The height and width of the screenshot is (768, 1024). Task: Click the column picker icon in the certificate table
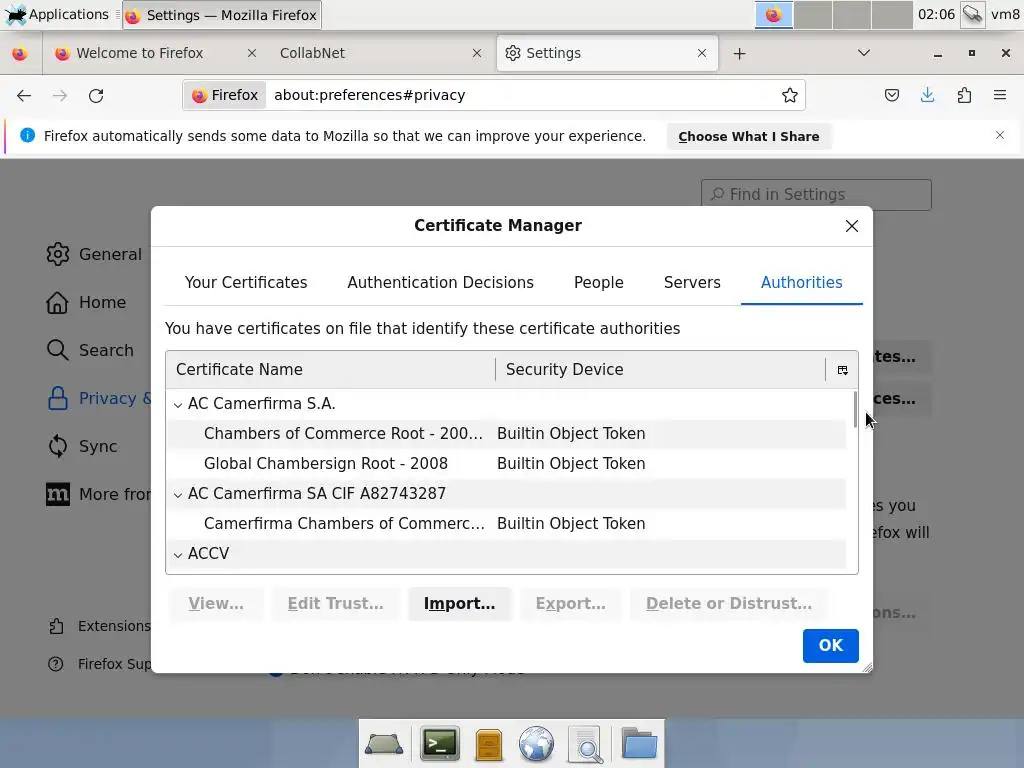point(842,370)
